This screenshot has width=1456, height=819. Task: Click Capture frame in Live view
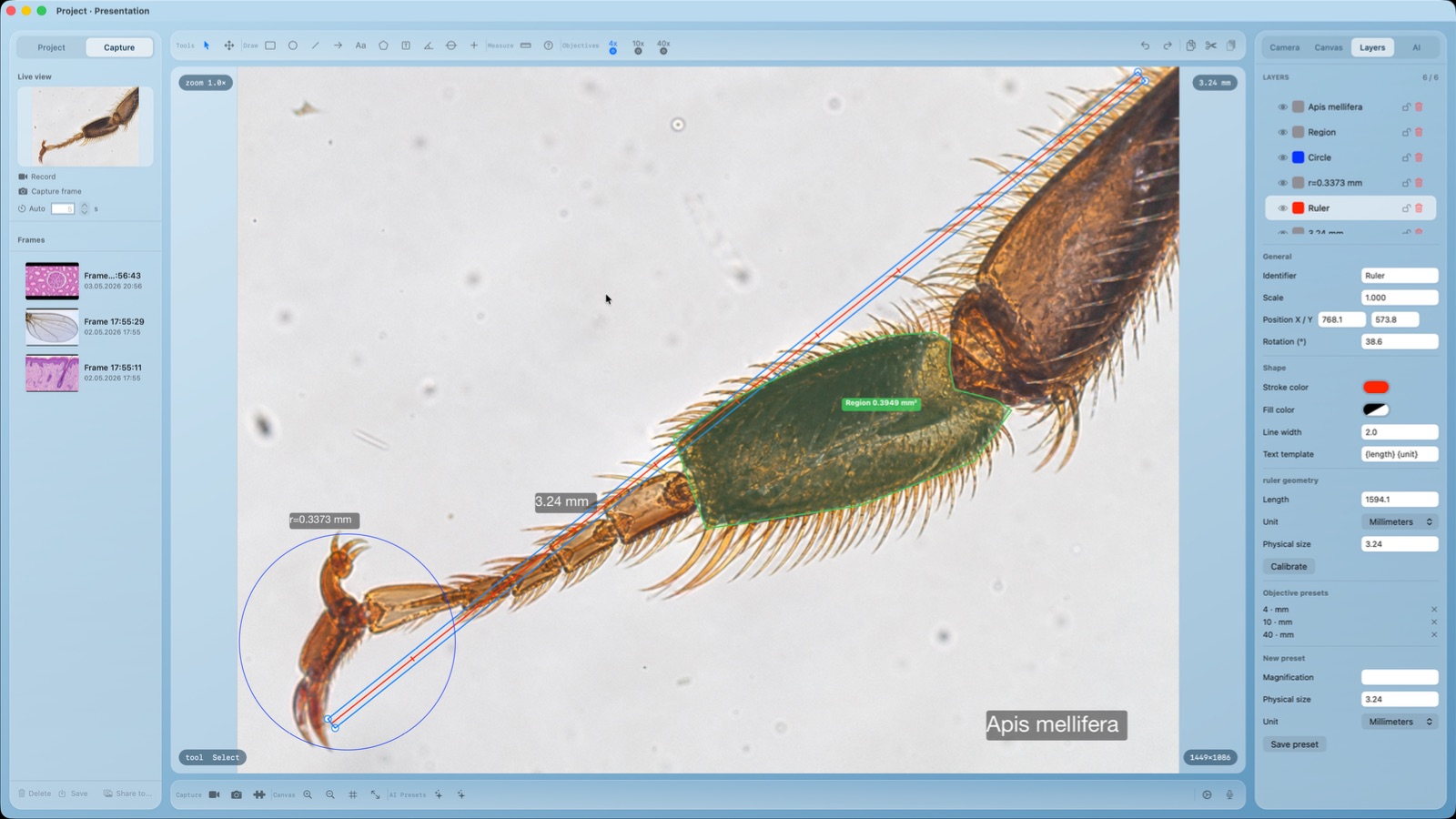pyautogui.click(x=50, y=191)
